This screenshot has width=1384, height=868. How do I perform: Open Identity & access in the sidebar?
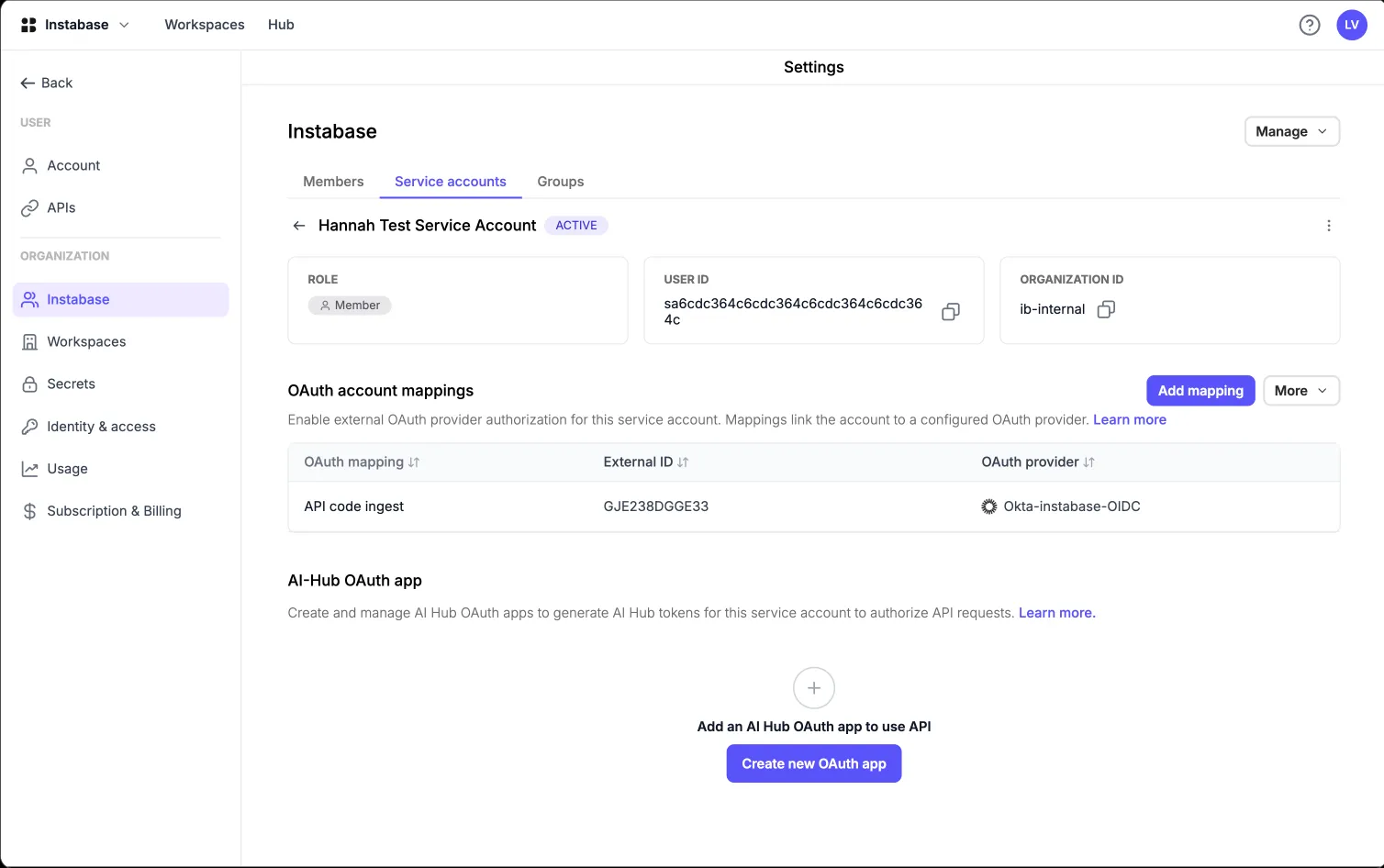120,427
